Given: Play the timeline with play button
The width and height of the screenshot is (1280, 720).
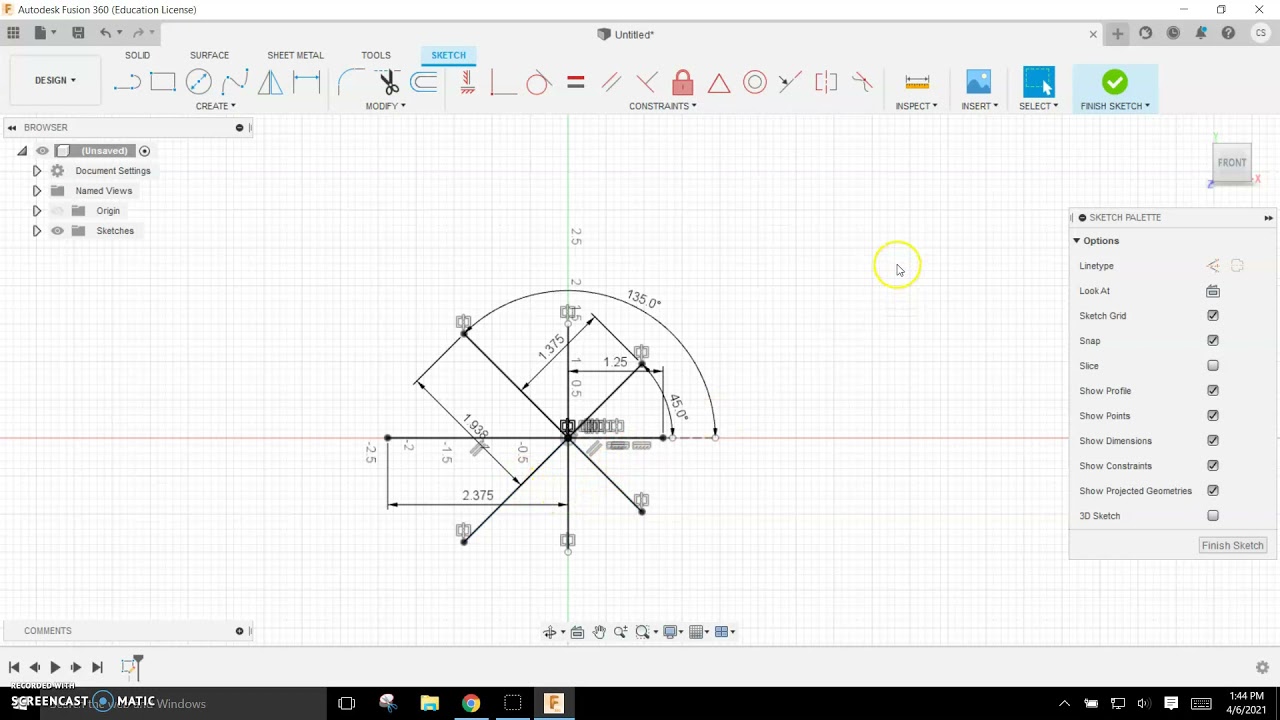Looking at the screenshot, I should tap(55, 667).
